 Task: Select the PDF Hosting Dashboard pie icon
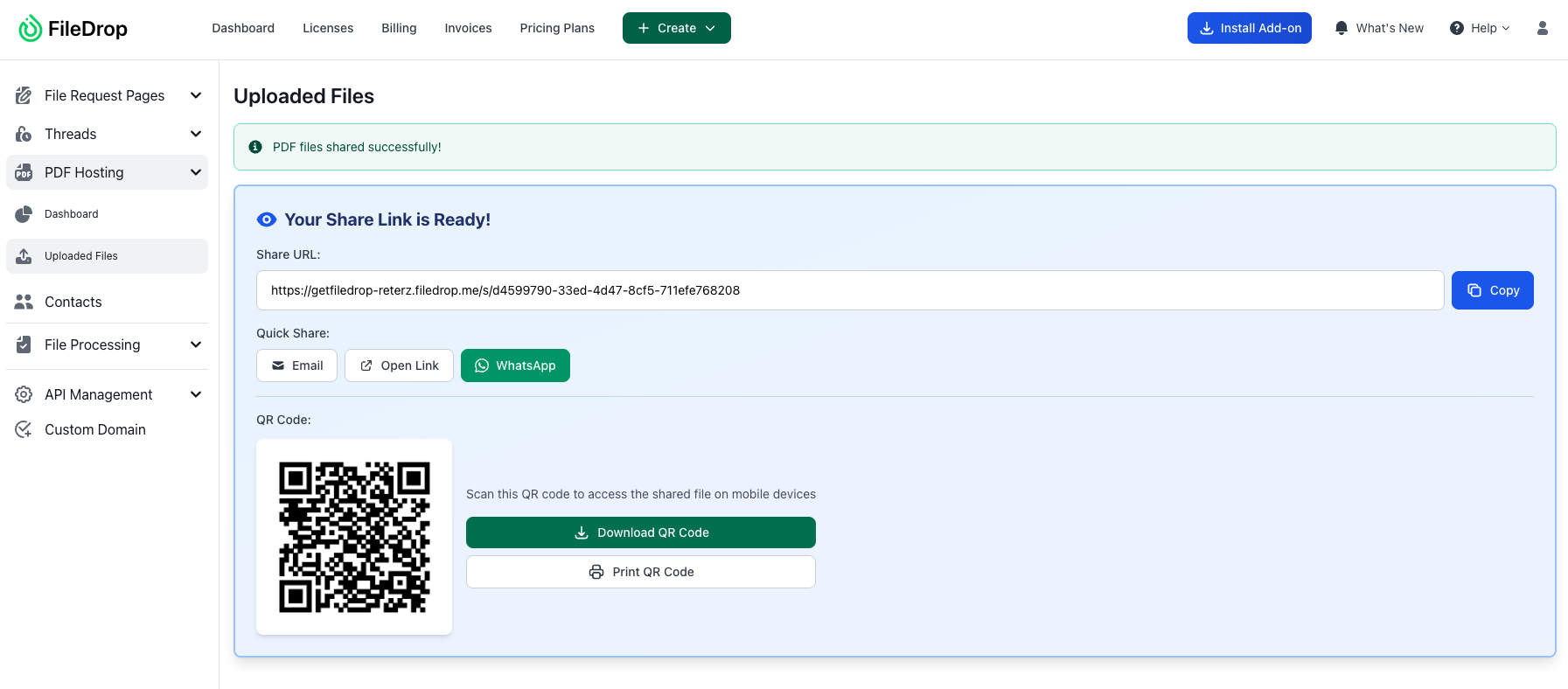point(24,214)
